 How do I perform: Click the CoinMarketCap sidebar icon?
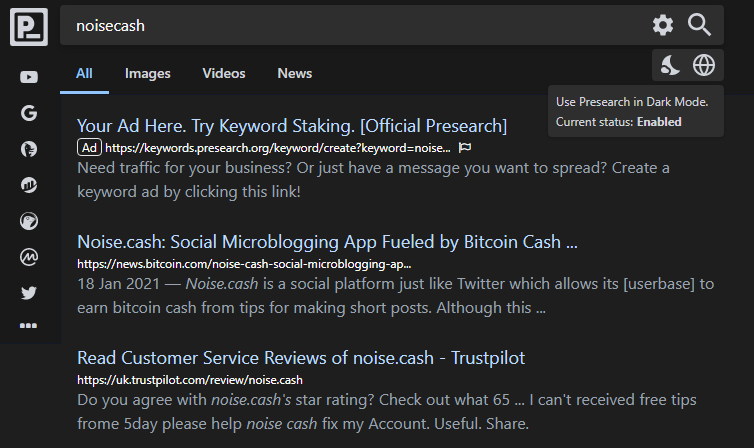click(29, 257)
